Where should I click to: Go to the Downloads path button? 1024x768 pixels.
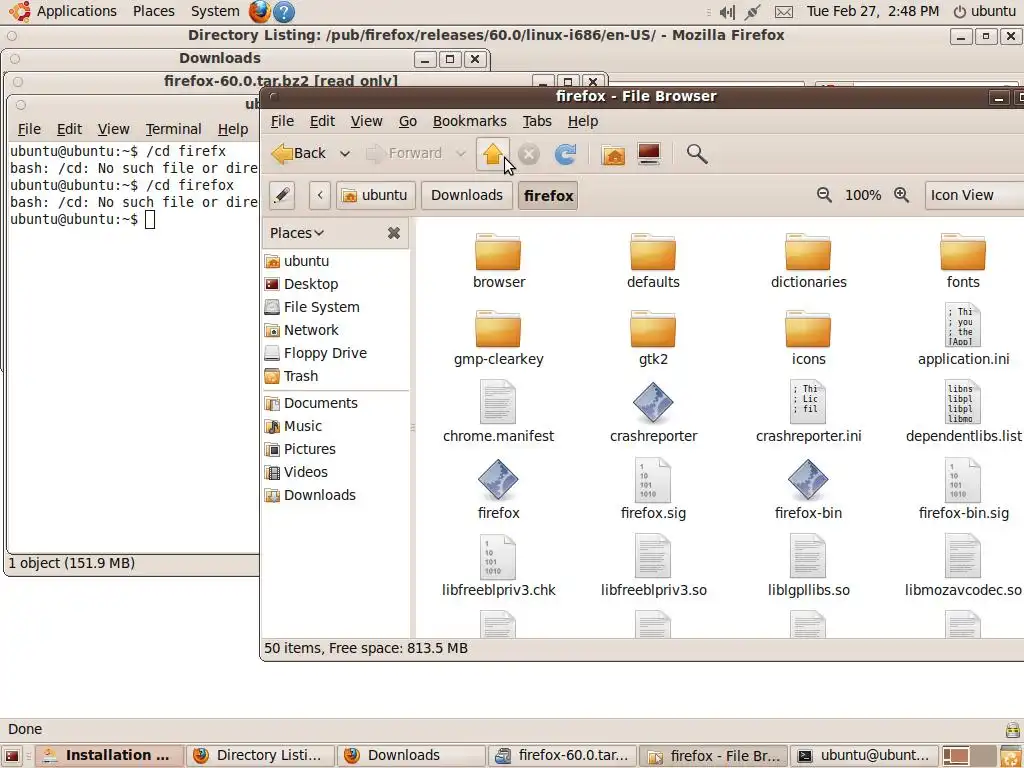[466, 195]
